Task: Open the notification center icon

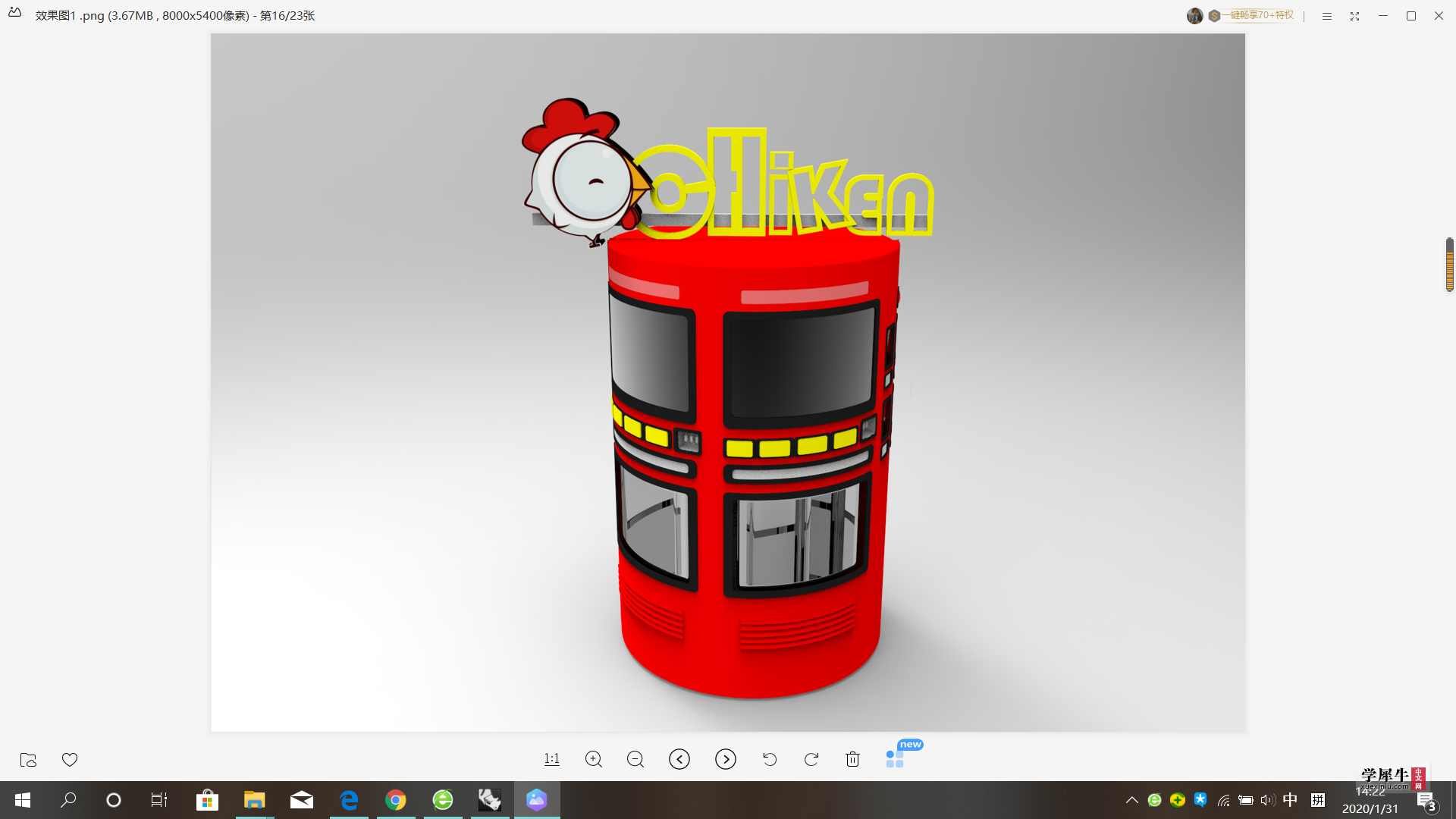Action: [x=1426, y=801]
